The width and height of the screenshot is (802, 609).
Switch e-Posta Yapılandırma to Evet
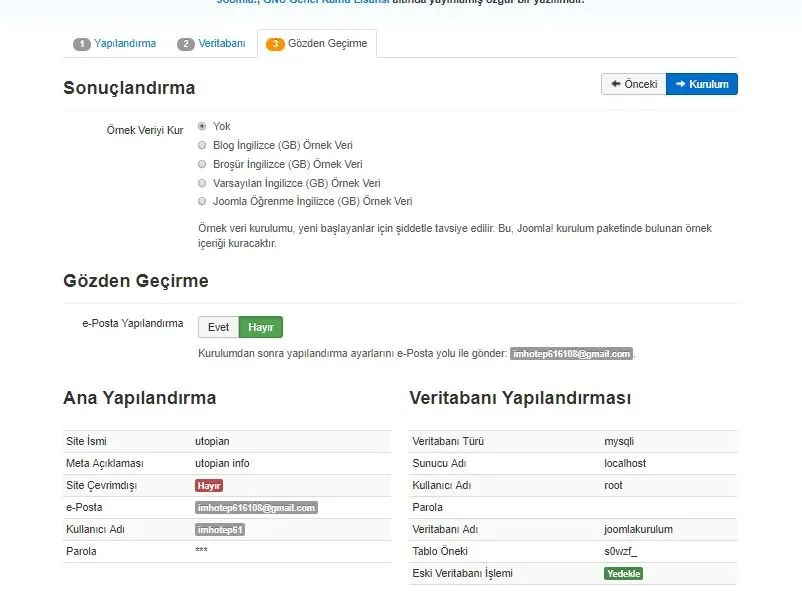coord(218,327)
